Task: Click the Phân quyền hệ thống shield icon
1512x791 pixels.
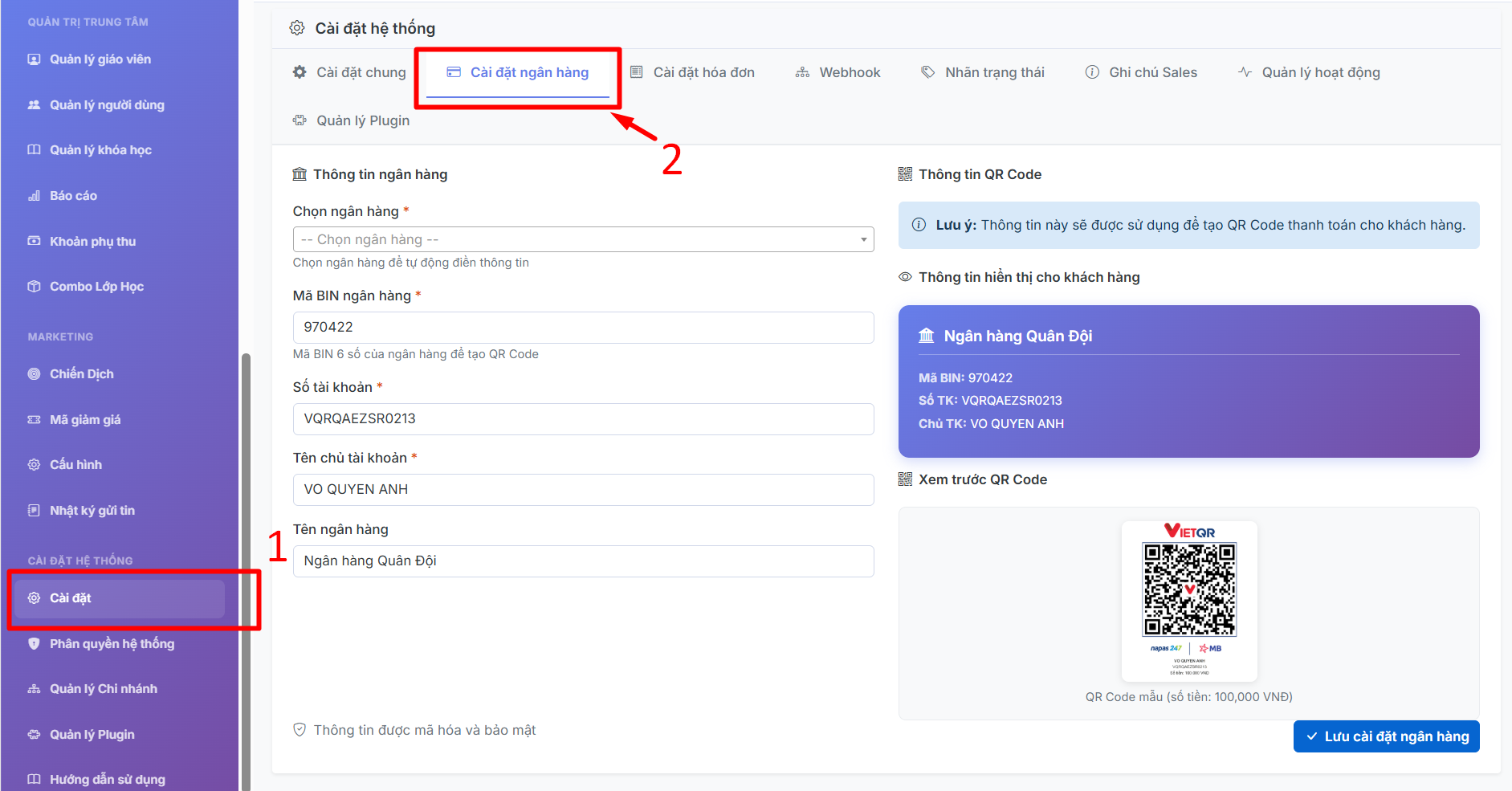Action: (34, 644)
